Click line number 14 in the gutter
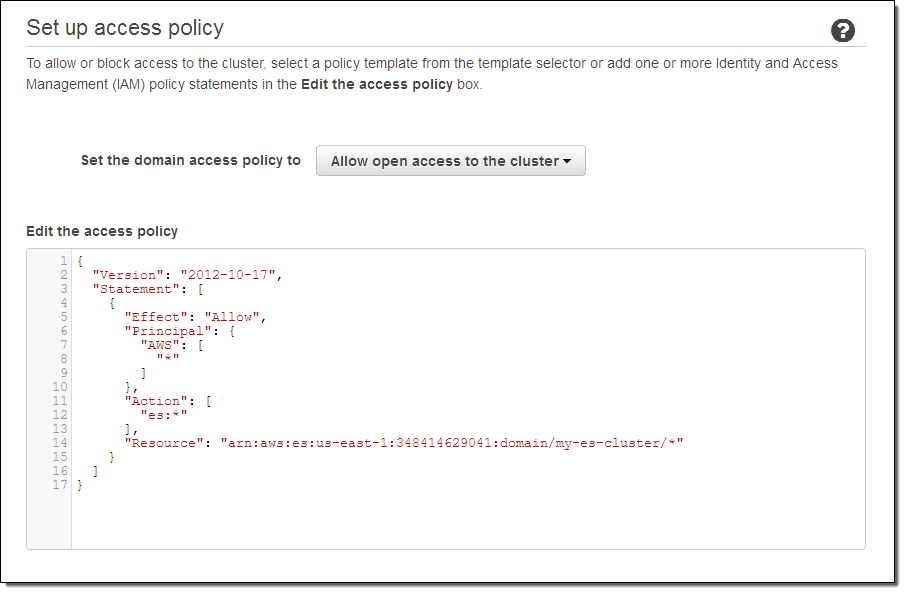 pos(59,443)
